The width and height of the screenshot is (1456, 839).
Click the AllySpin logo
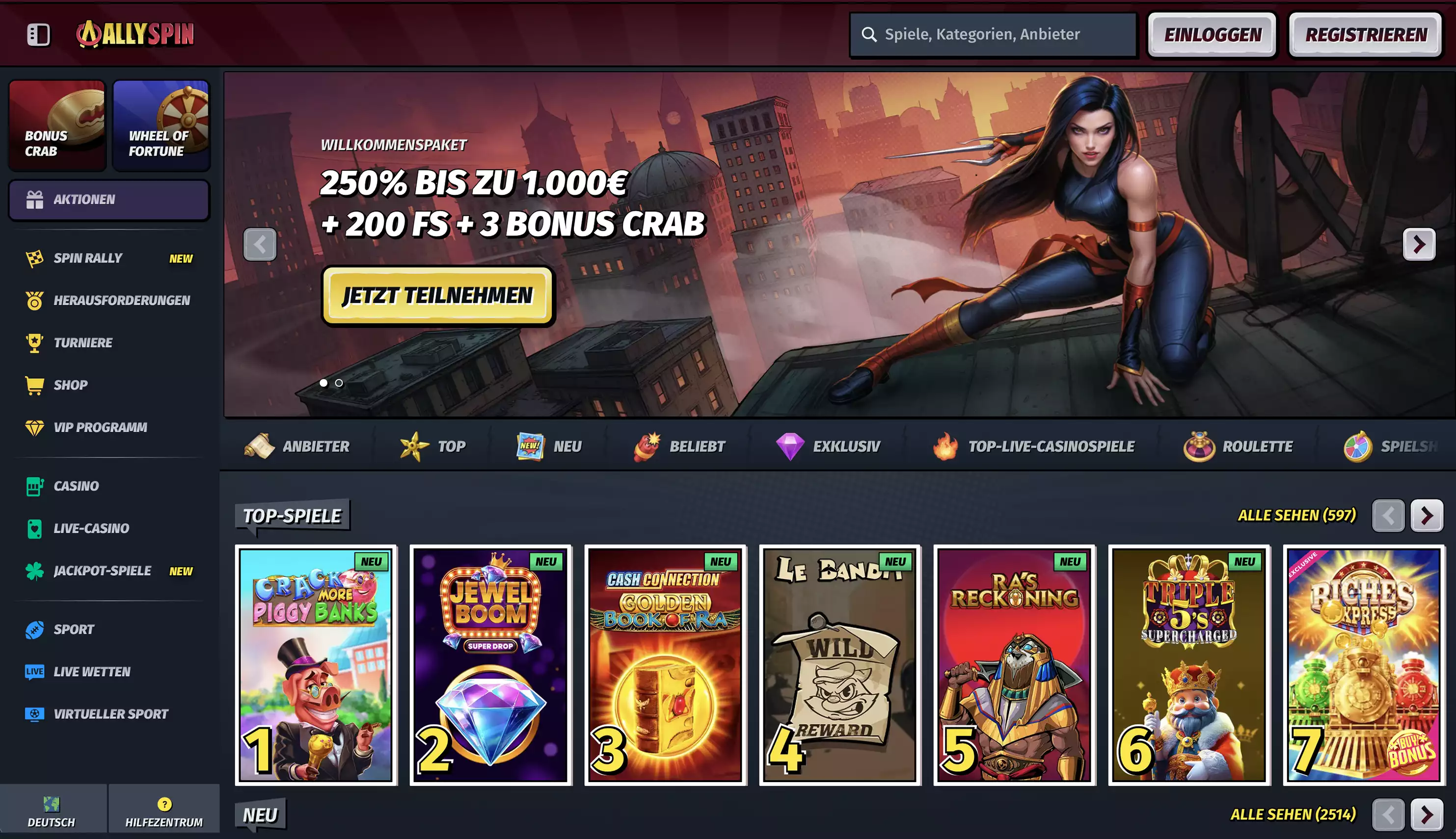[x=135, y=34]
